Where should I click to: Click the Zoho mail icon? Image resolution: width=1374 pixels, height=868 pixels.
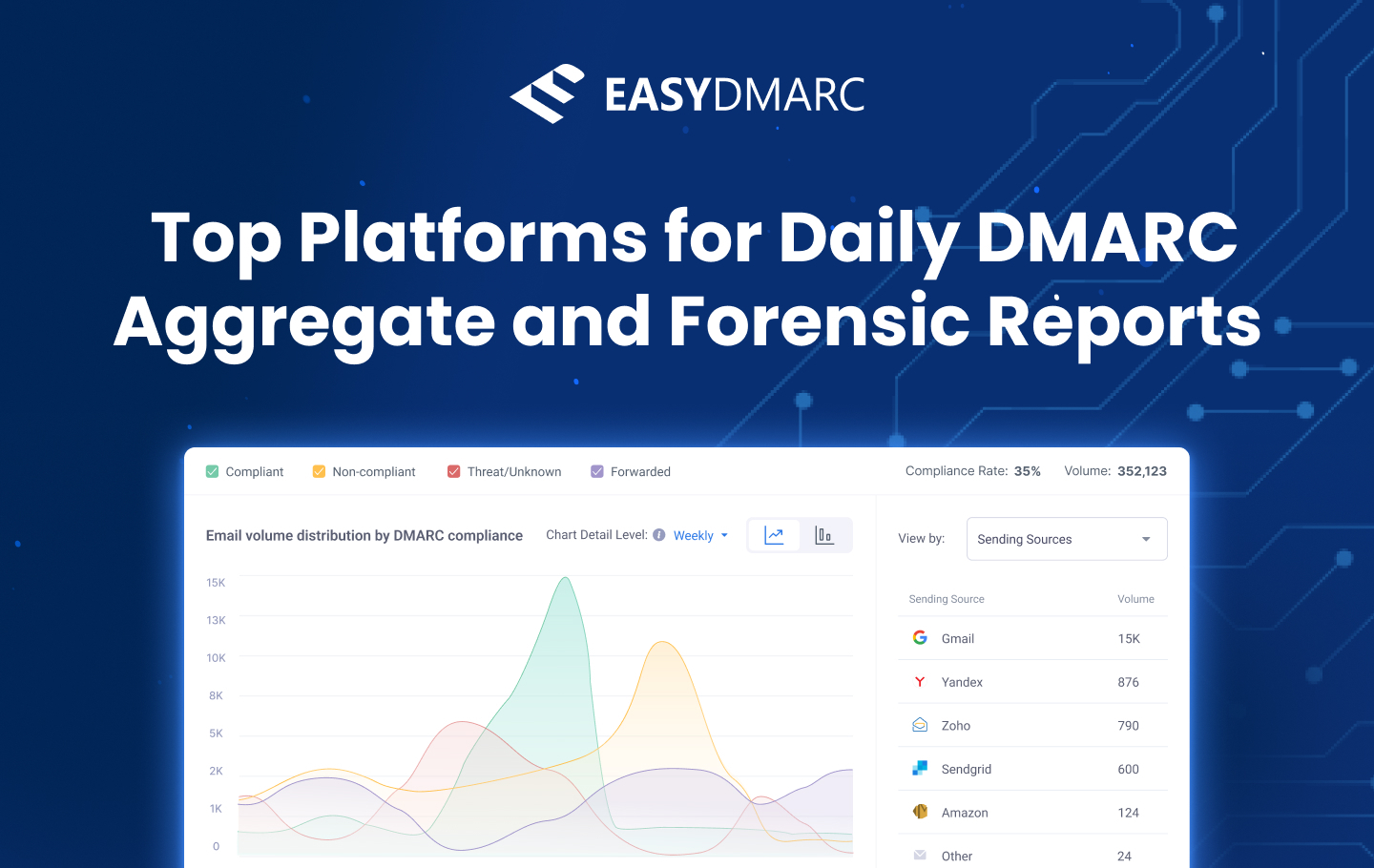(x=920, y=725)
